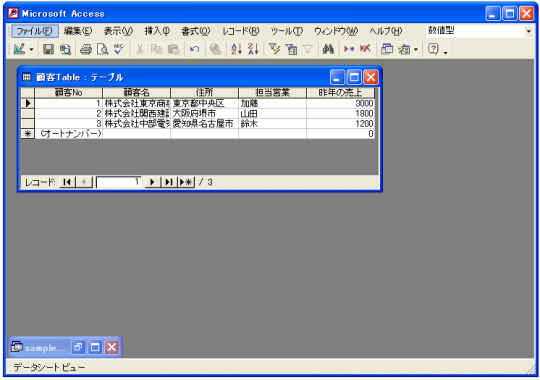Select the 昨年の売上 column header

340,92
